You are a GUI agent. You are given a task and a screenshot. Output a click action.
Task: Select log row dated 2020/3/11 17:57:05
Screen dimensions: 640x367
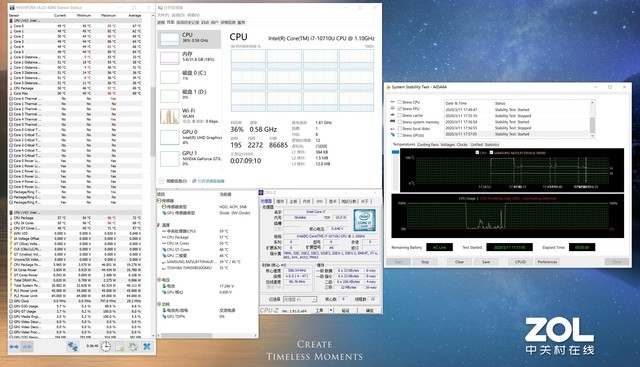coord(517,134)
